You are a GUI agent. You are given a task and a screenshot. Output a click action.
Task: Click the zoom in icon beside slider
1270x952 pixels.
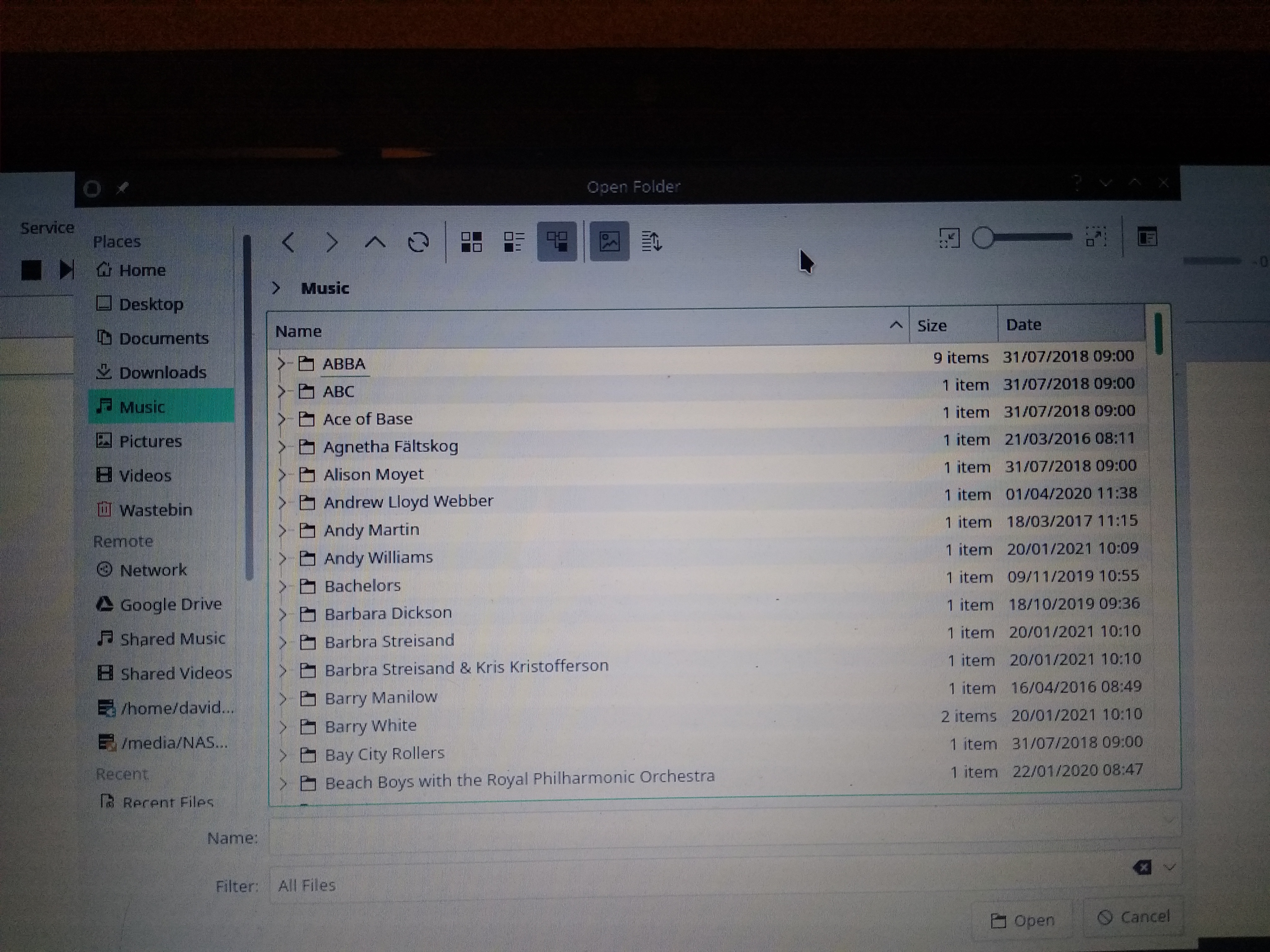coord(1095,237)
